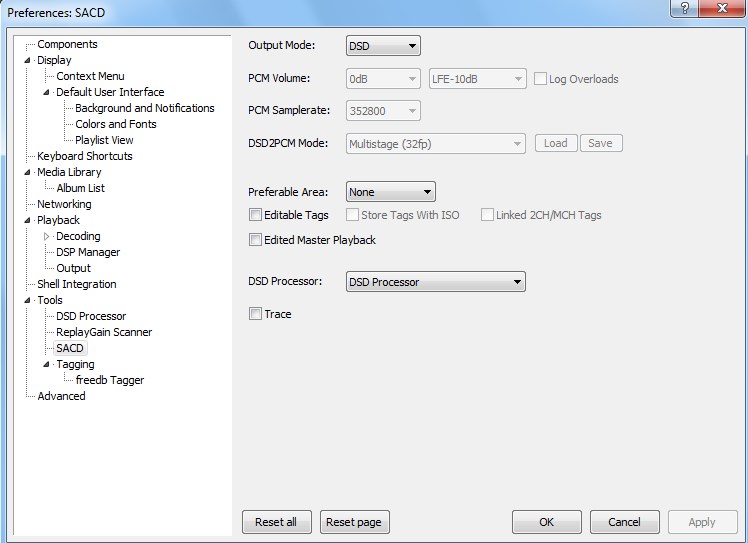Confirm with the OK button
This screenshot has width=748, height=543.
(x=547, y=522)
